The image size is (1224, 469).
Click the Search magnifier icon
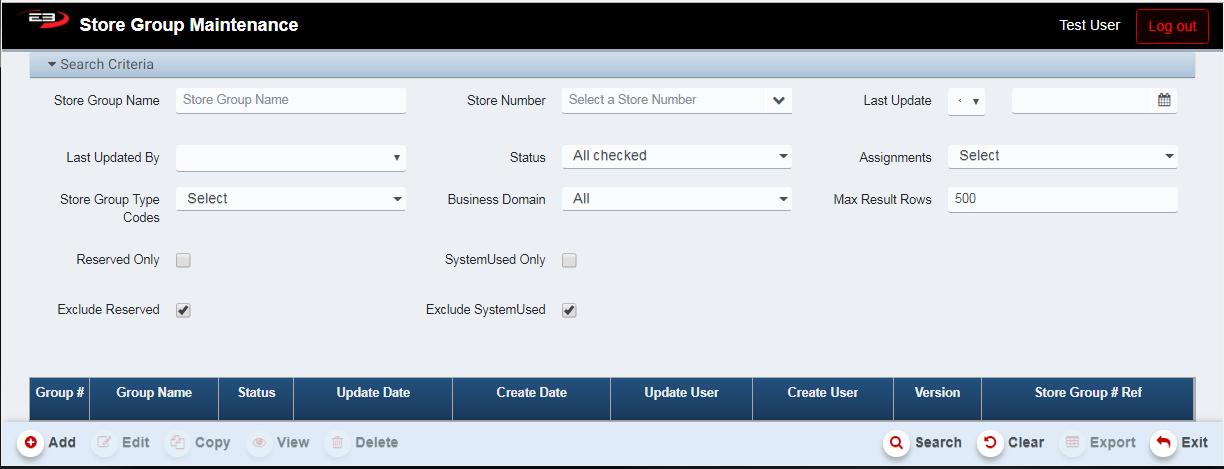[x=897, y=442]
